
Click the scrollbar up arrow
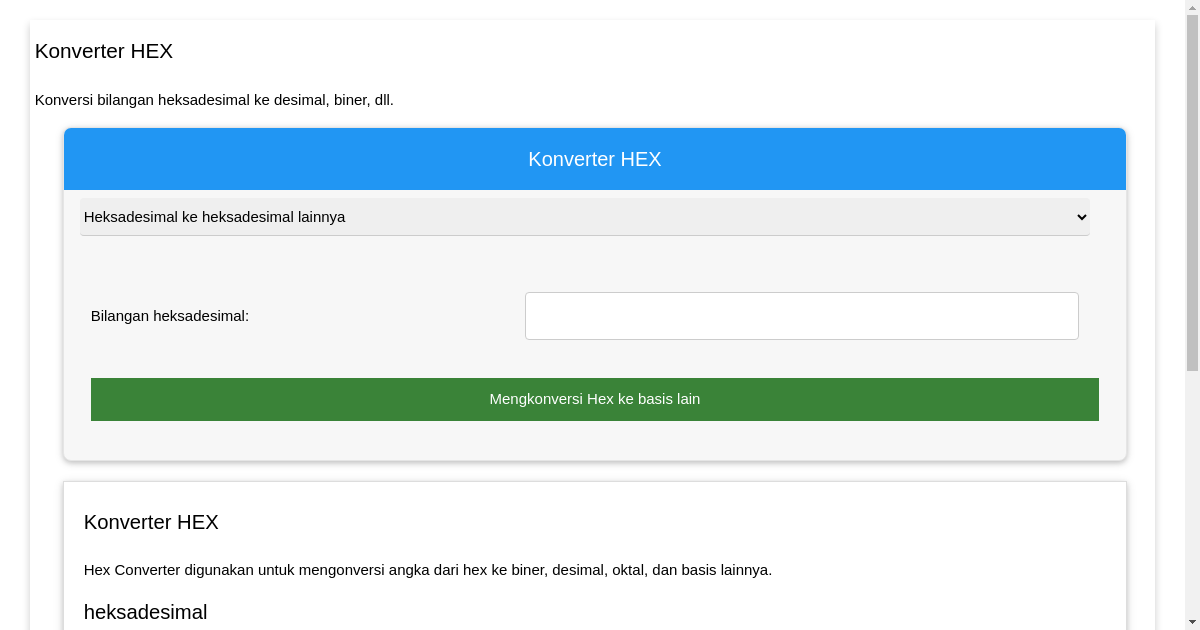(1191, 8)
